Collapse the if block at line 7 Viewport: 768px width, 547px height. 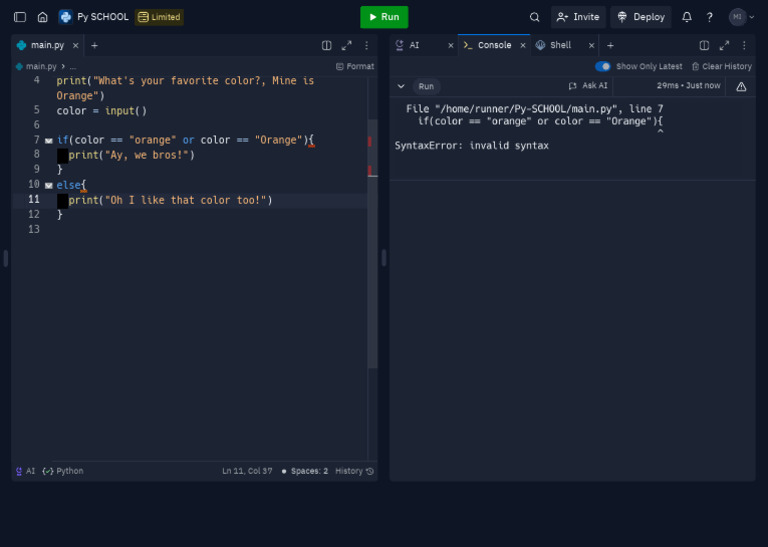[49, 140]
